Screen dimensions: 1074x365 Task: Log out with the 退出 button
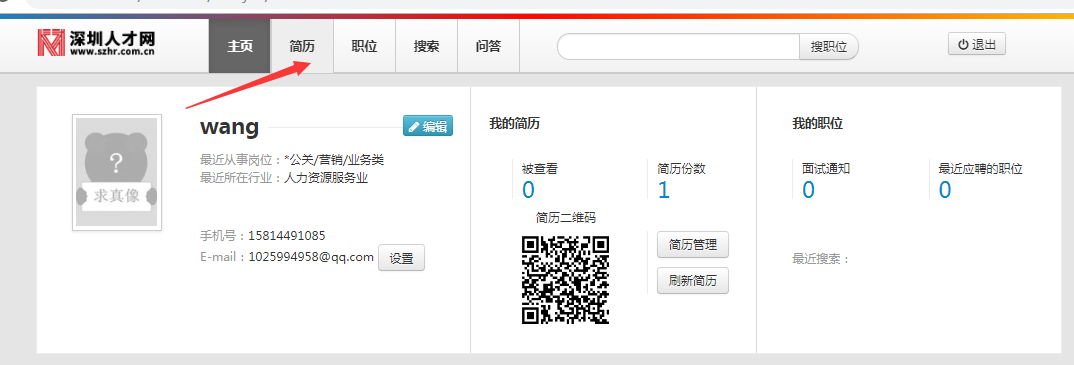[977, 45]
